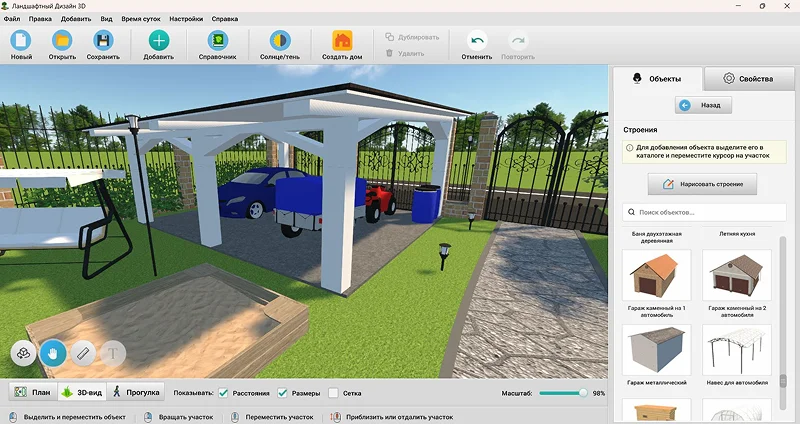Click the 98% scale value
The width and height of the screenshot is (800, 424).
(x=599, y=393)
